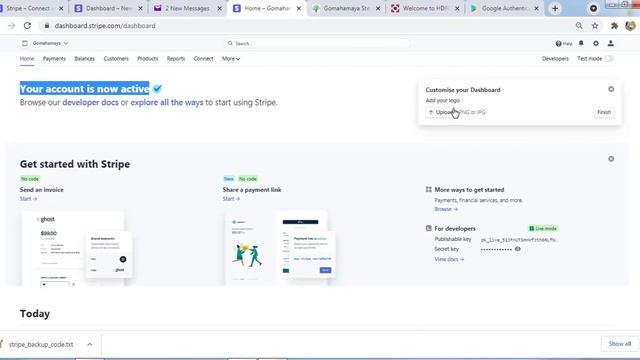Click the Help icon in Stripe header
The image size is (640, 360).
[x=564, y=44]
